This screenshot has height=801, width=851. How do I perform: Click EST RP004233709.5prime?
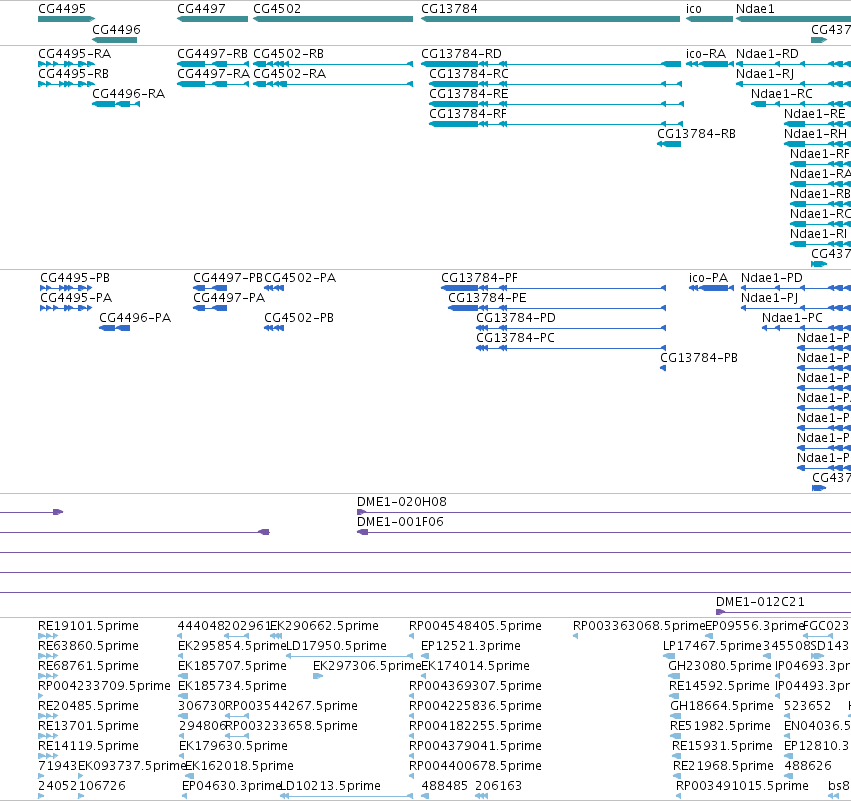pos(104,685)
